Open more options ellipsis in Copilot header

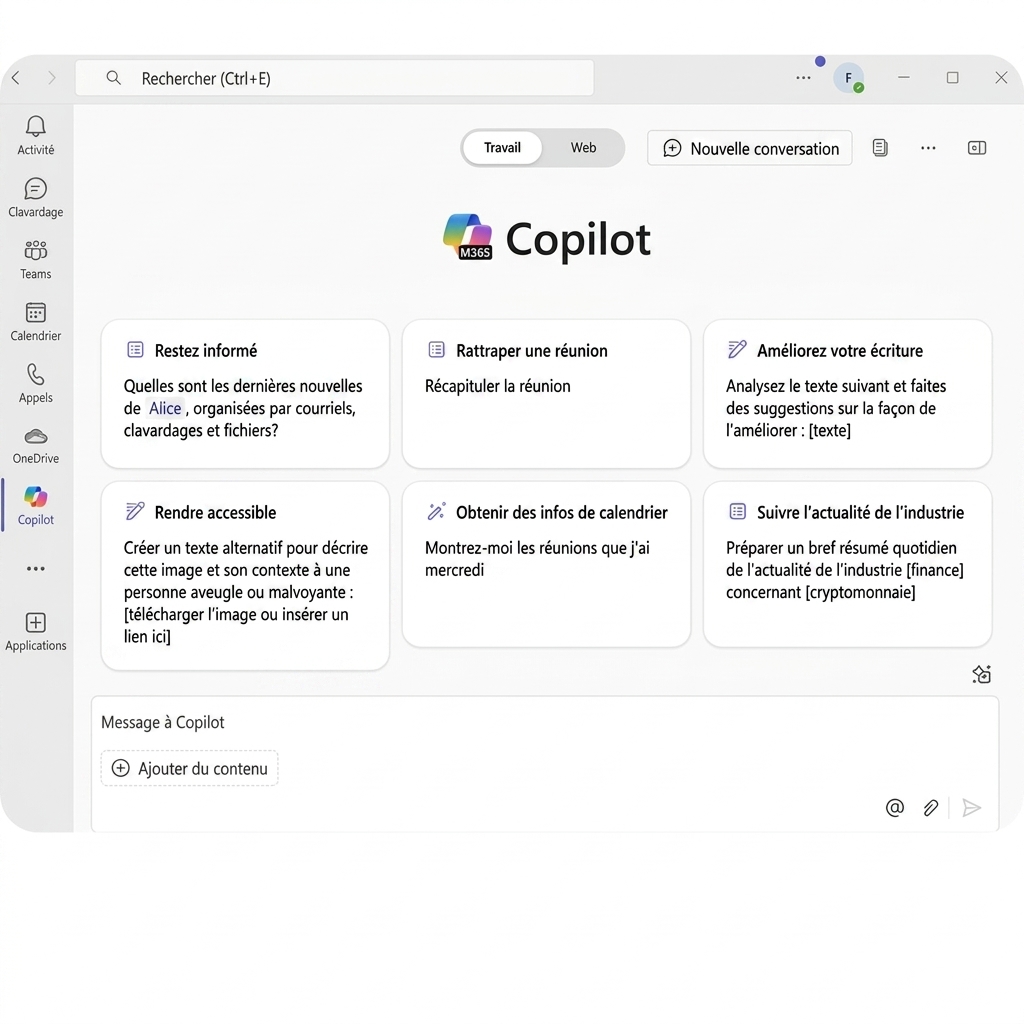[928, 148]
